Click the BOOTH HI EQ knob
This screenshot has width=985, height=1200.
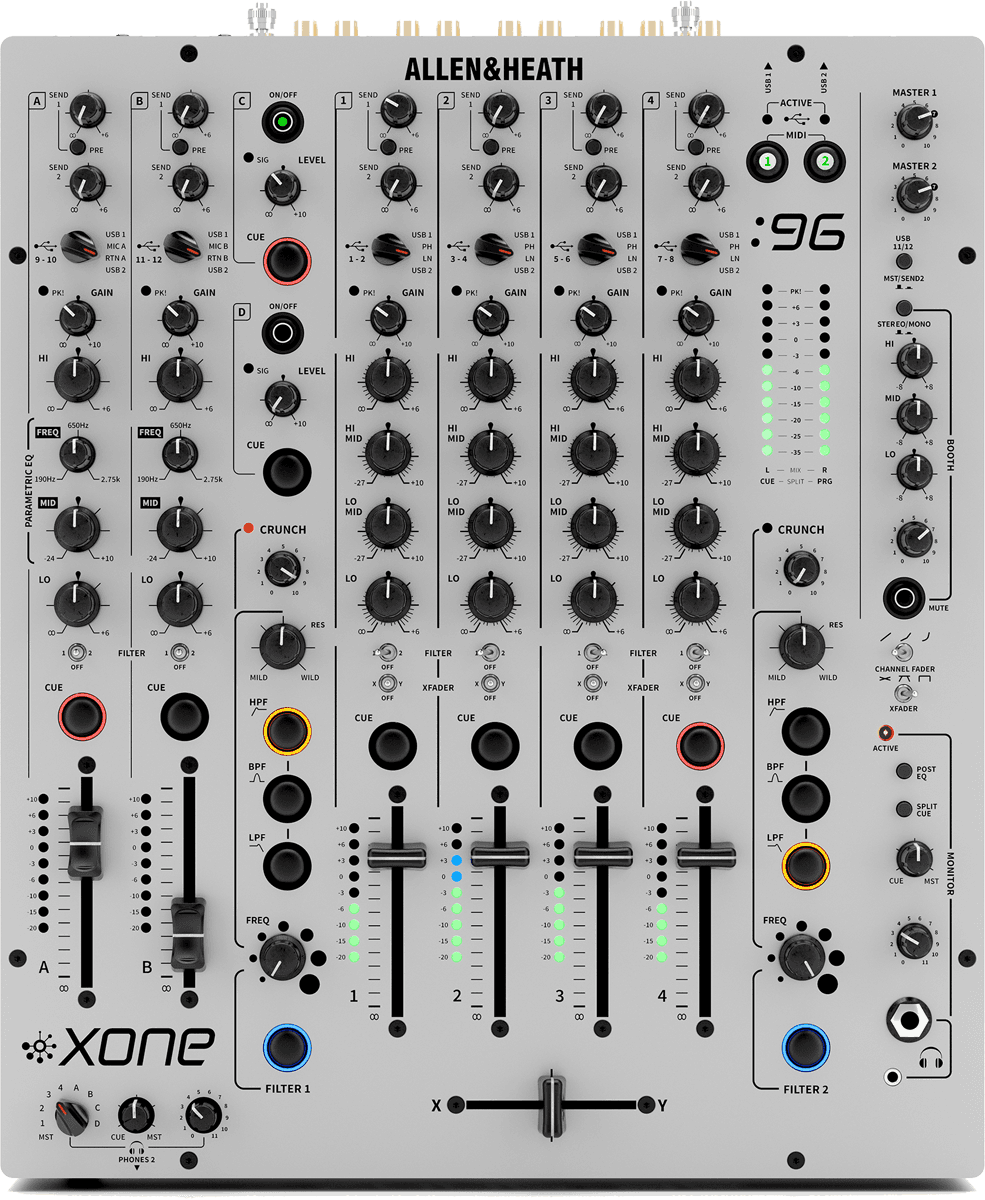913,358
